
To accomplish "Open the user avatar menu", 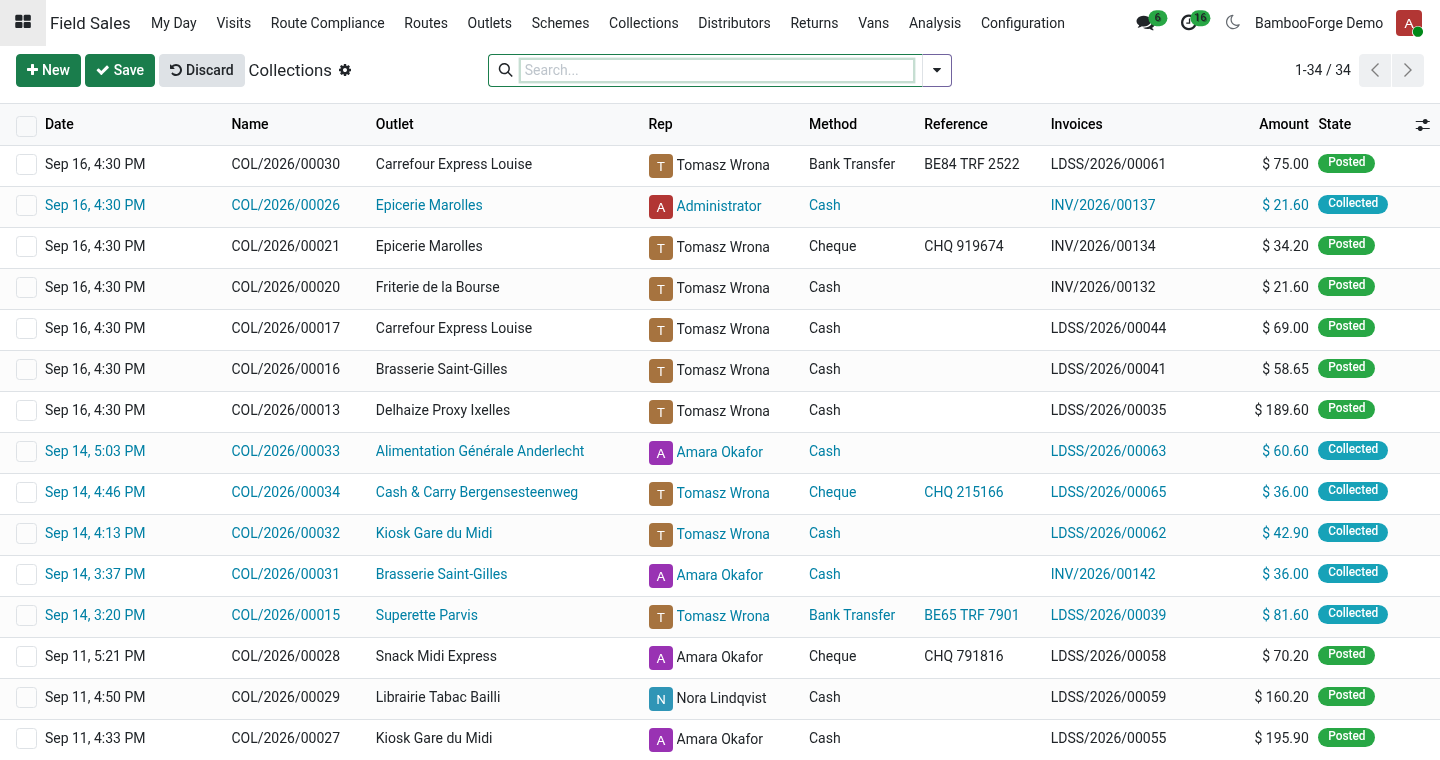I will [x=1409, y=23].
